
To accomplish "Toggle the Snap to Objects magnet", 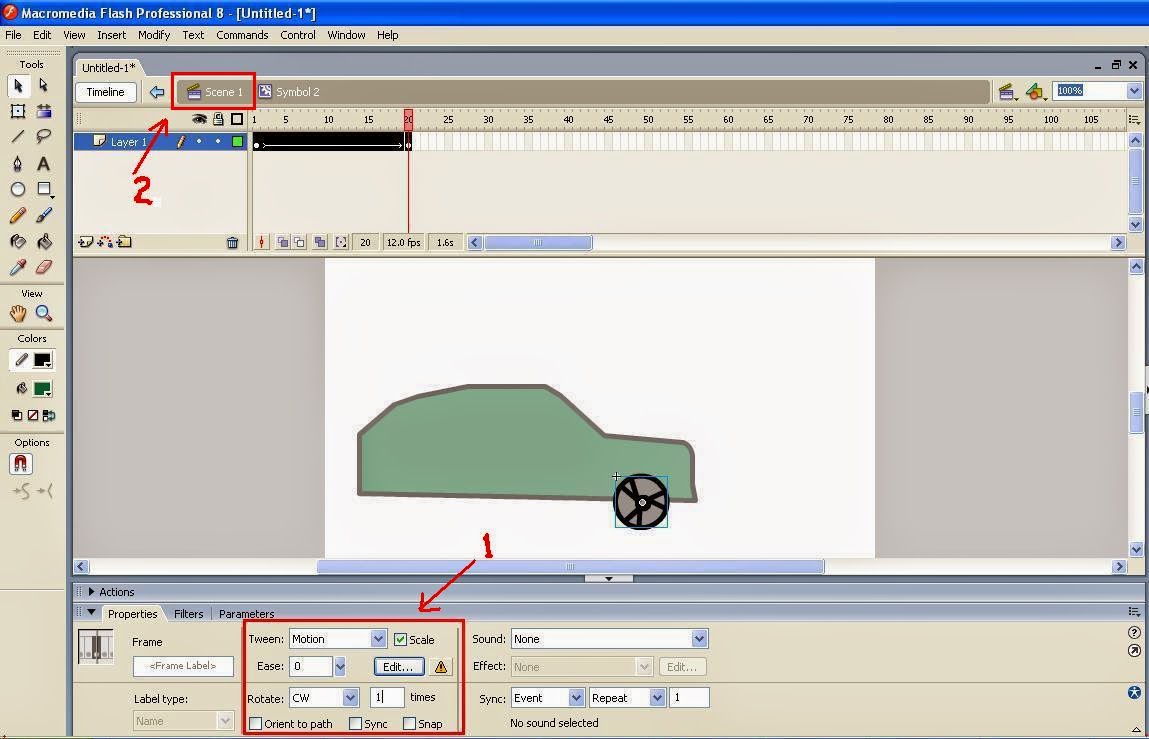I will point(21,463).
